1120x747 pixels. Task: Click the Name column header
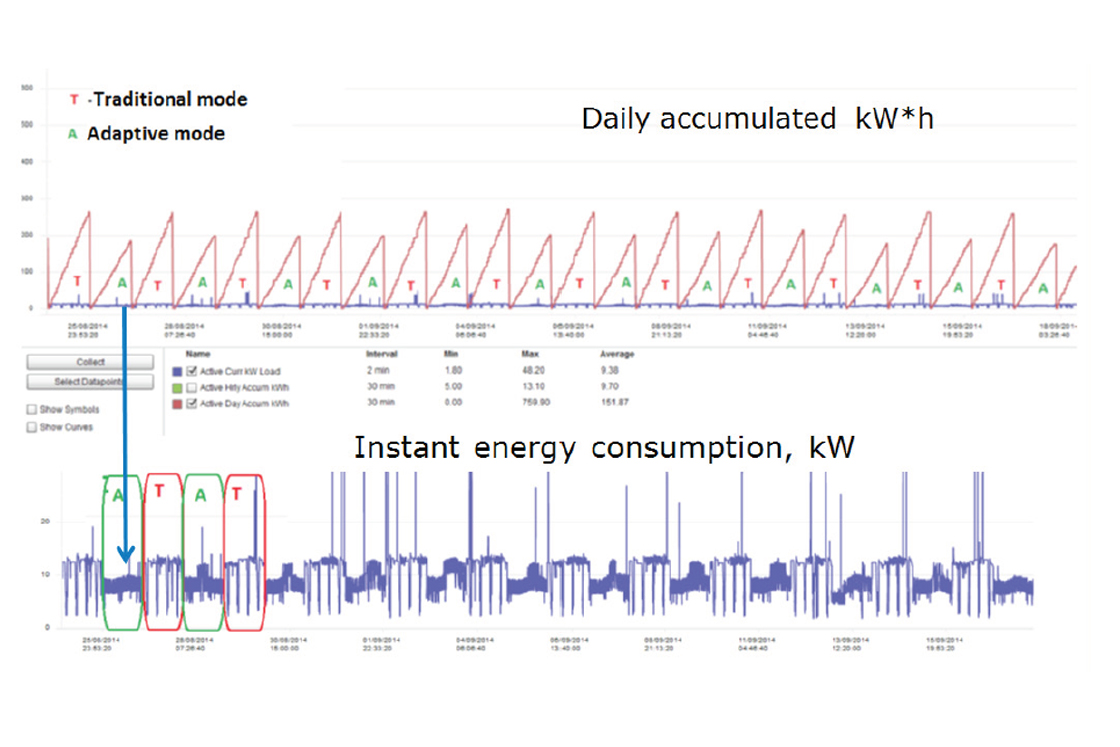click(x=197, y=354)
